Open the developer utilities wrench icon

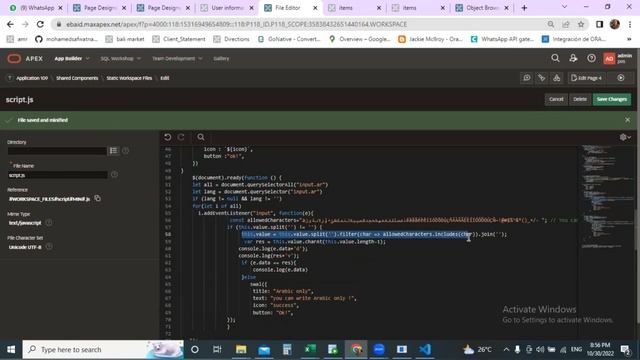tap(542, 78)
